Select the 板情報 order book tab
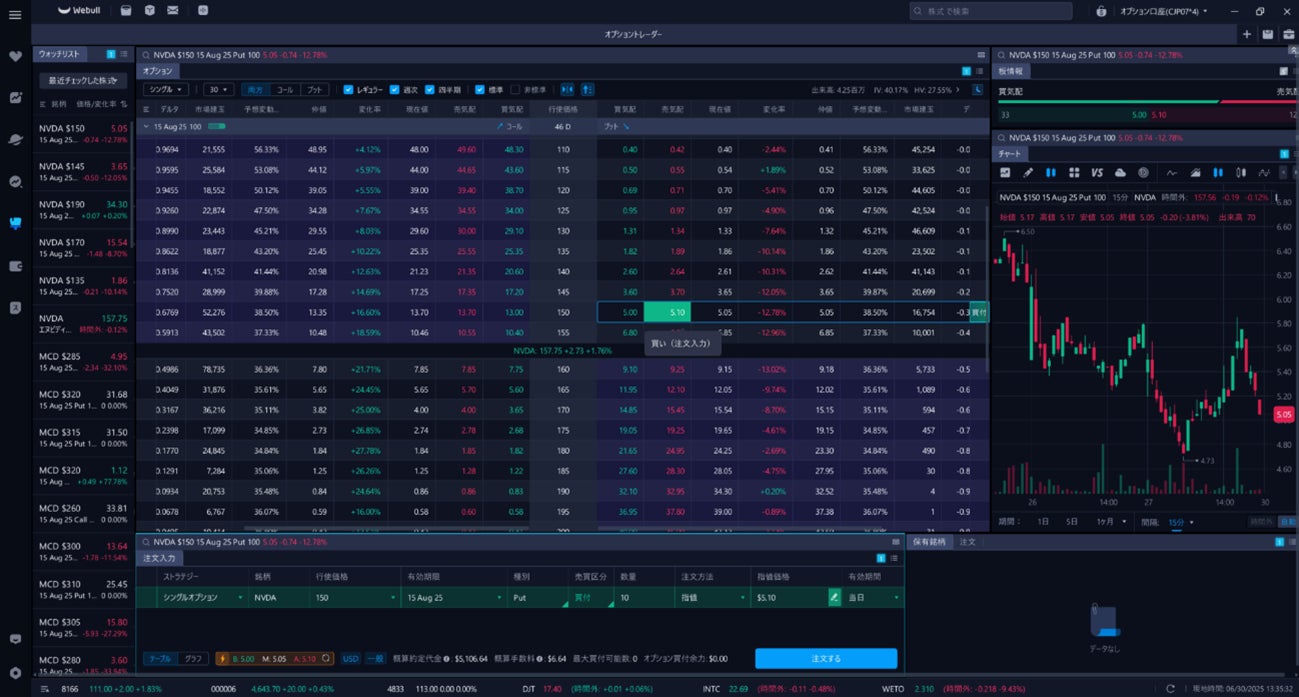Viewport: 1299px width, 697px height. click(x=1013, y=71)
